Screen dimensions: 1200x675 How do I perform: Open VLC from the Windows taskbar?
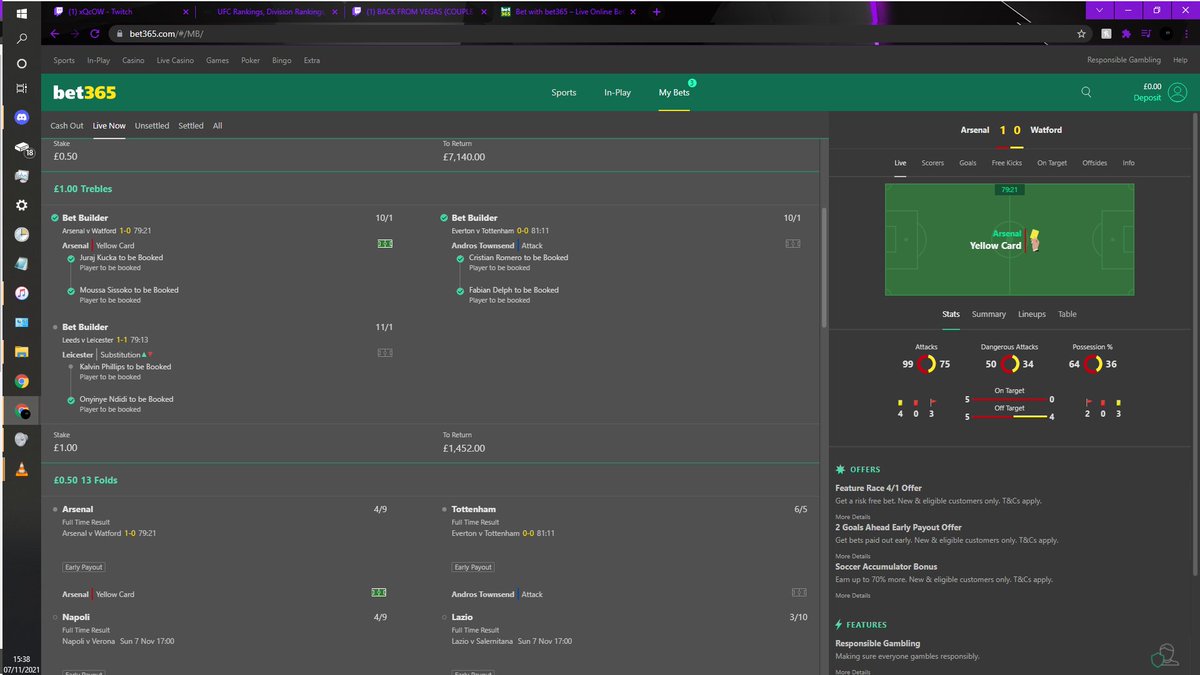[x=22, y=469]
